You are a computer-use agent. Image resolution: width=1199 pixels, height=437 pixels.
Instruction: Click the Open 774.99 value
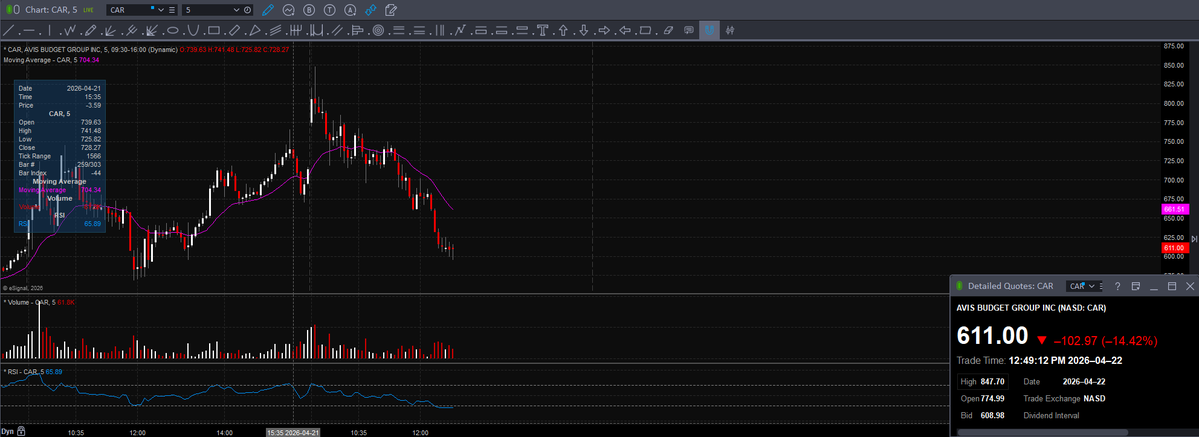click(x=993, y=398)
